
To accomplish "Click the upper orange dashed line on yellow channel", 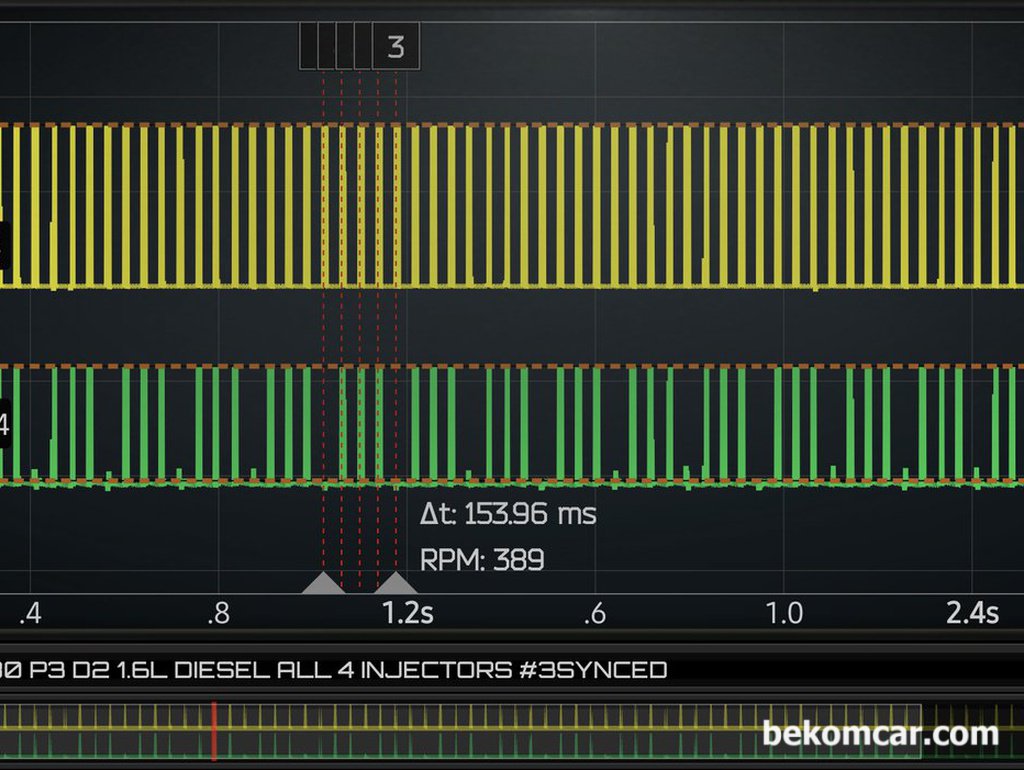I will [600, 126].
